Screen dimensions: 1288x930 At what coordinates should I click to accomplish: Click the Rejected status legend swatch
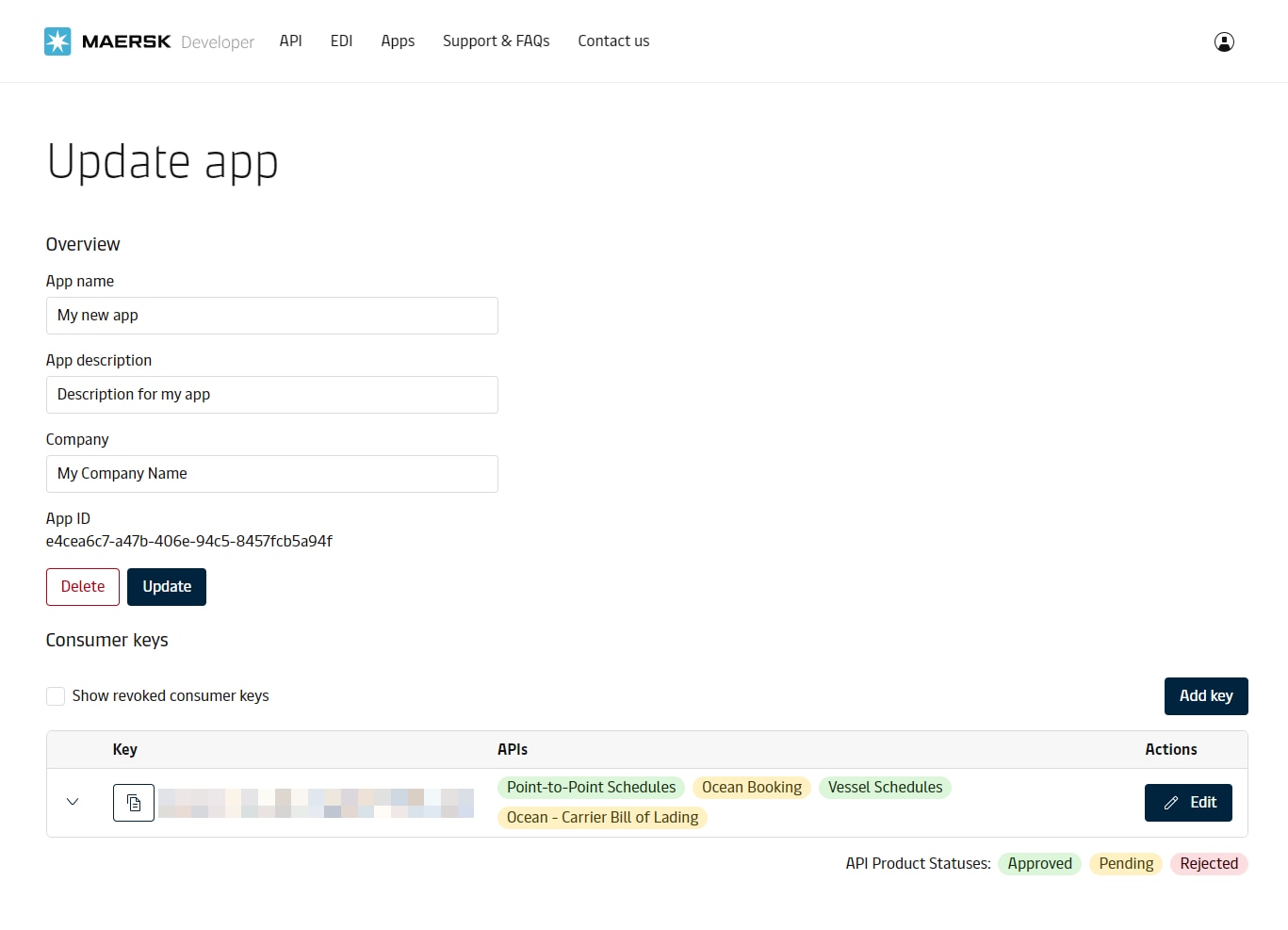[x=1209, y=864]
